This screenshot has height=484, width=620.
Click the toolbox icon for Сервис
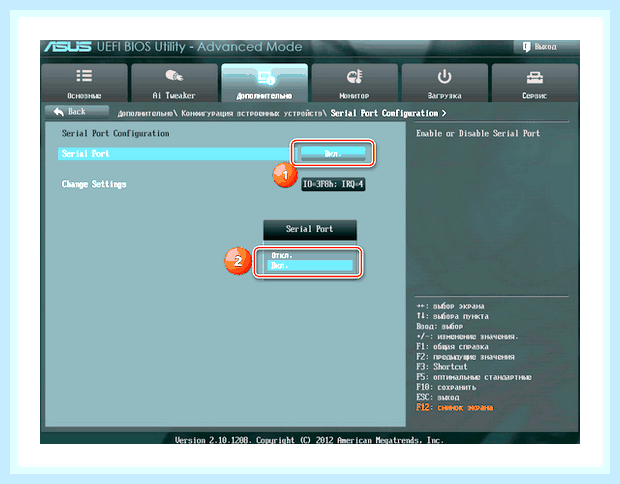click(x=535, y=77)
